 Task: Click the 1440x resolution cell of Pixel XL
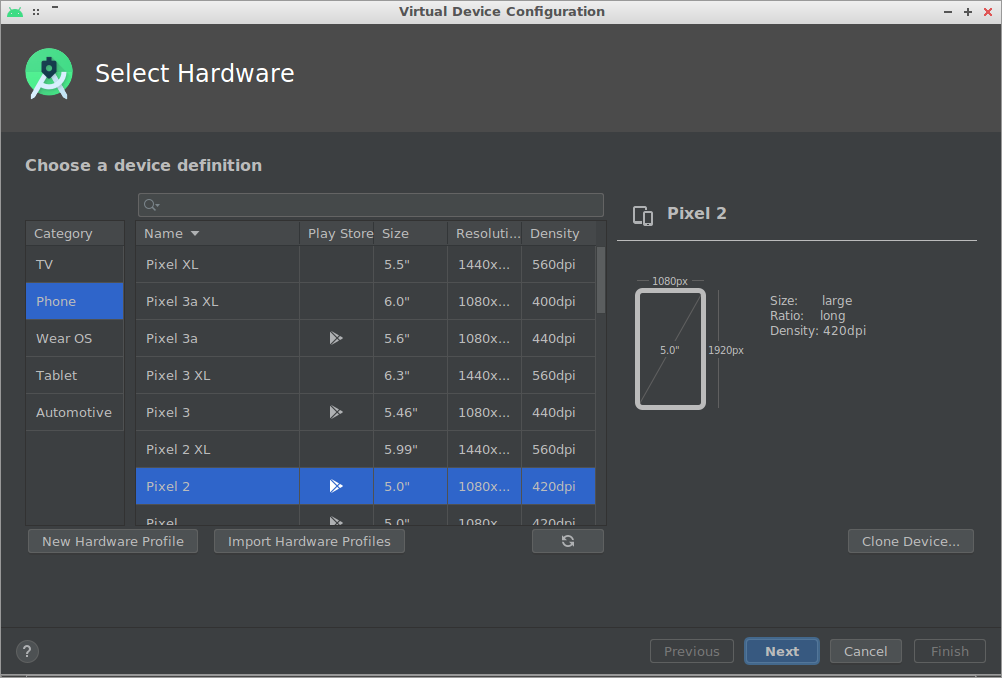click(485, 265)
